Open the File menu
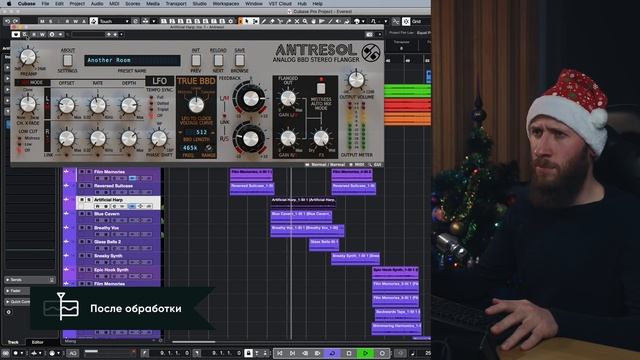Viewport: 640px width, 360px height. point(45,3)
